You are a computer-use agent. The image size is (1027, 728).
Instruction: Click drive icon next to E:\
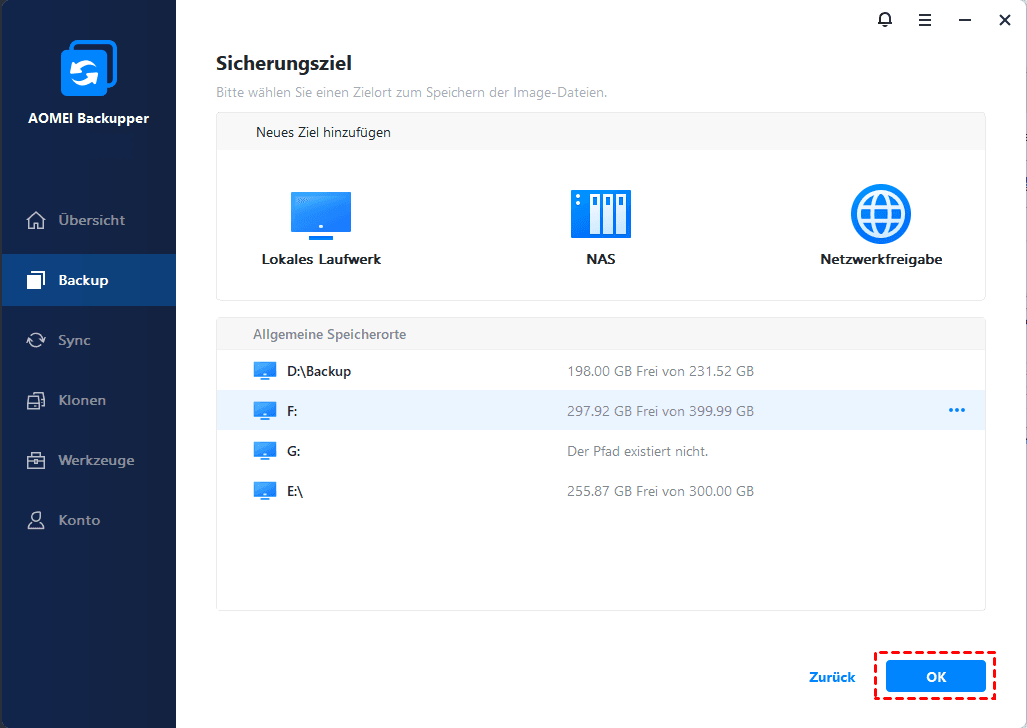click(x=265, y=491)
